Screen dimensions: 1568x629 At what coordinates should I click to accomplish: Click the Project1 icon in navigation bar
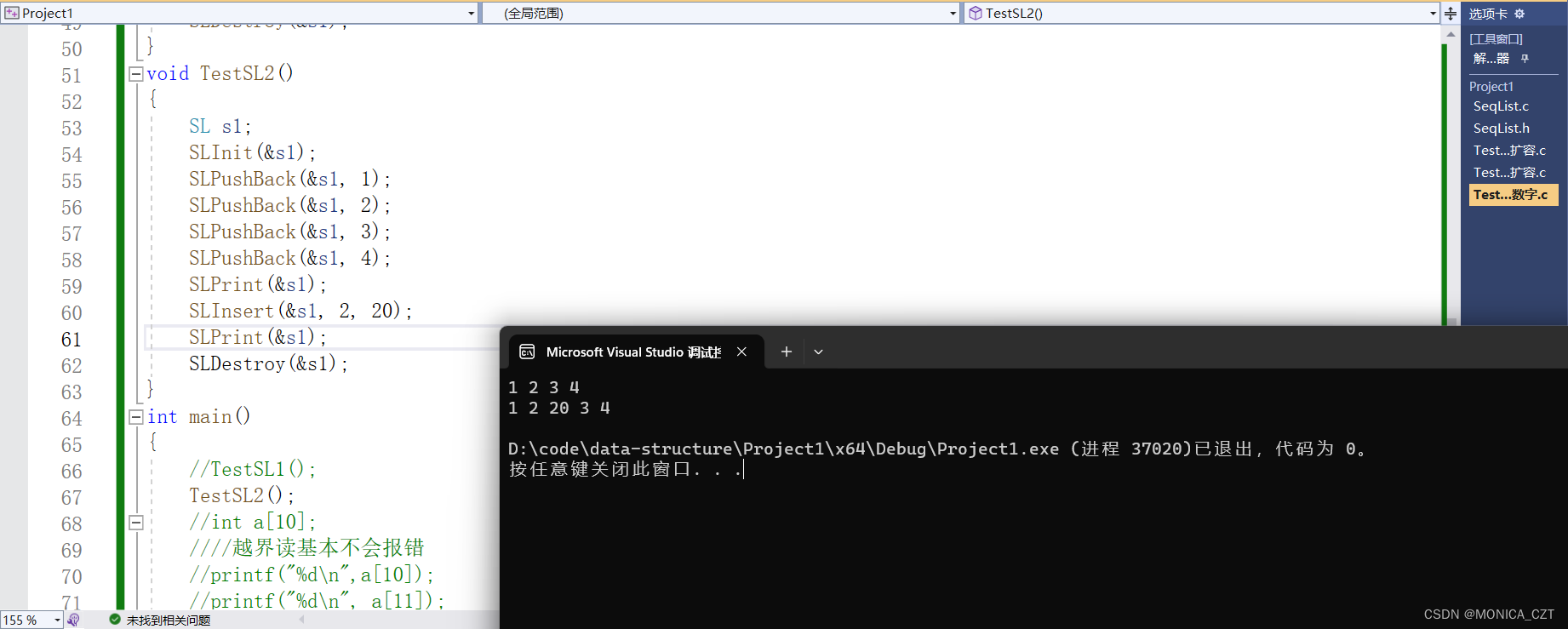tap(12, 14)
